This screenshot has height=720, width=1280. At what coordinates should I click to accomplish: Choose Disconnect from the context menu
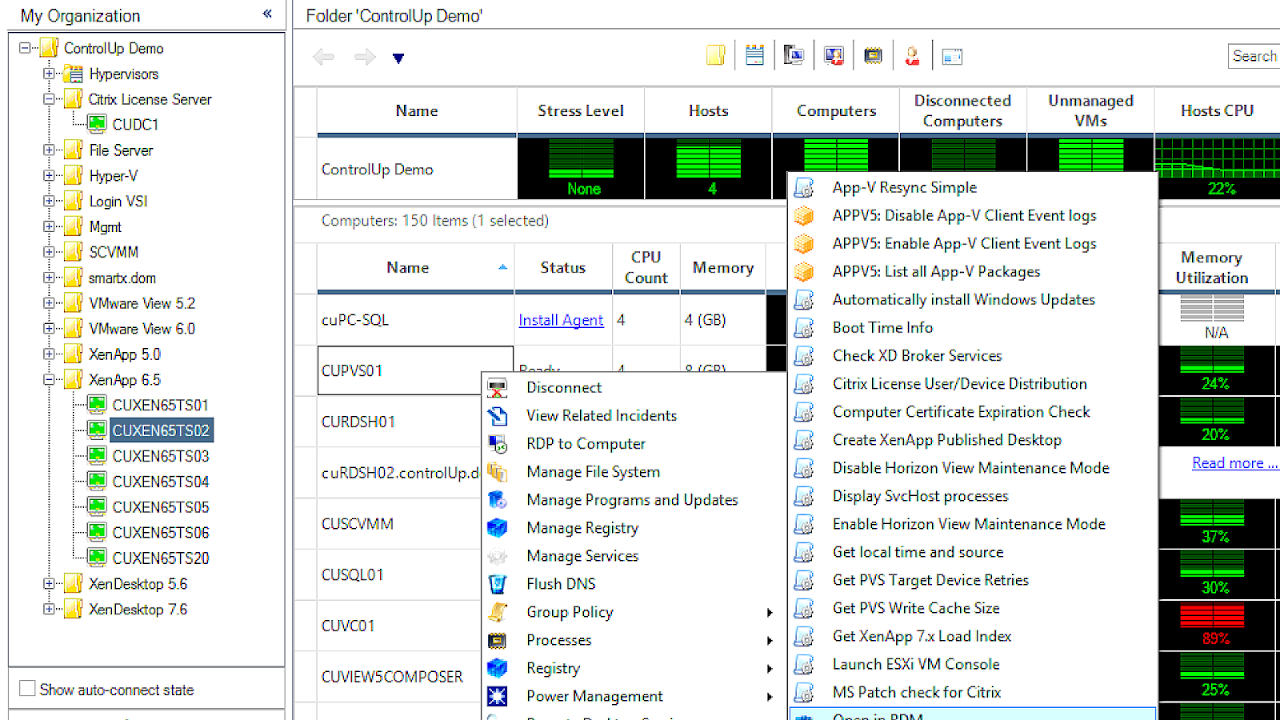pos(564,388)
